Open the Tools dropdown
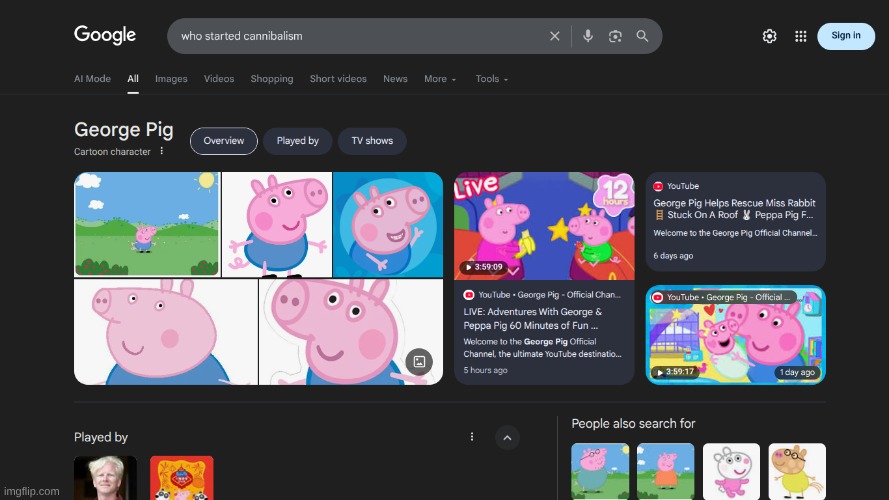This screenshot has width=889, height=500. point(492,79)
